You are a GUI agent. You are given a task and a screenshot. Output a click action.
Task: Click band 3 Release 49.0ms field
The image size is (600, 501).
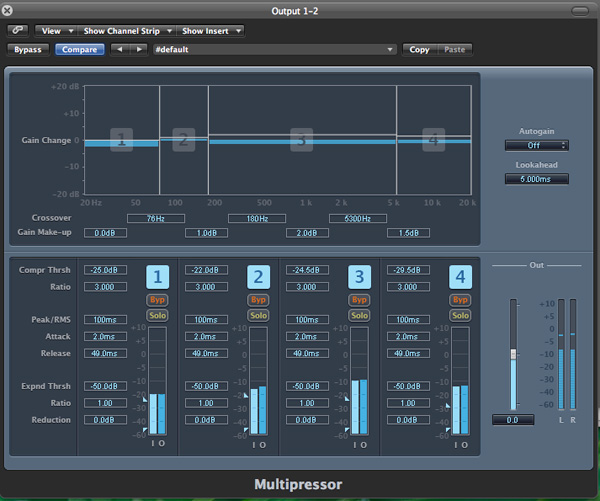click(307, 353)
